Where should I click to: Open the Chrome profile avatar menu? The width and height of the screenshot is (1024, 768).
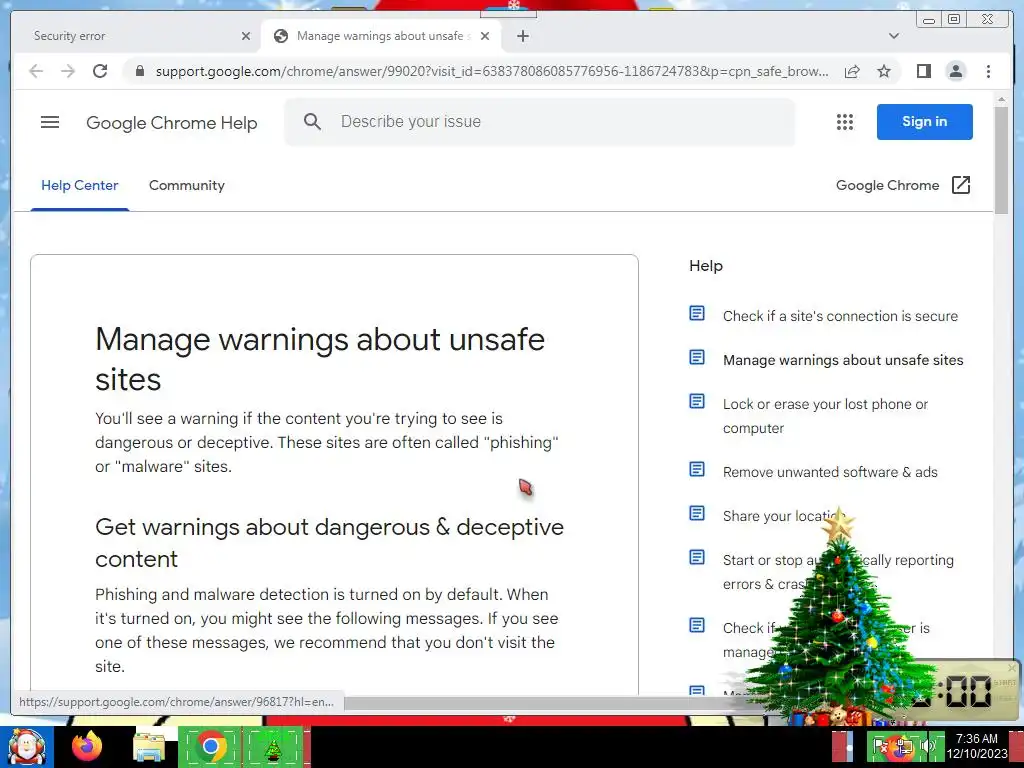coord(955,71)
